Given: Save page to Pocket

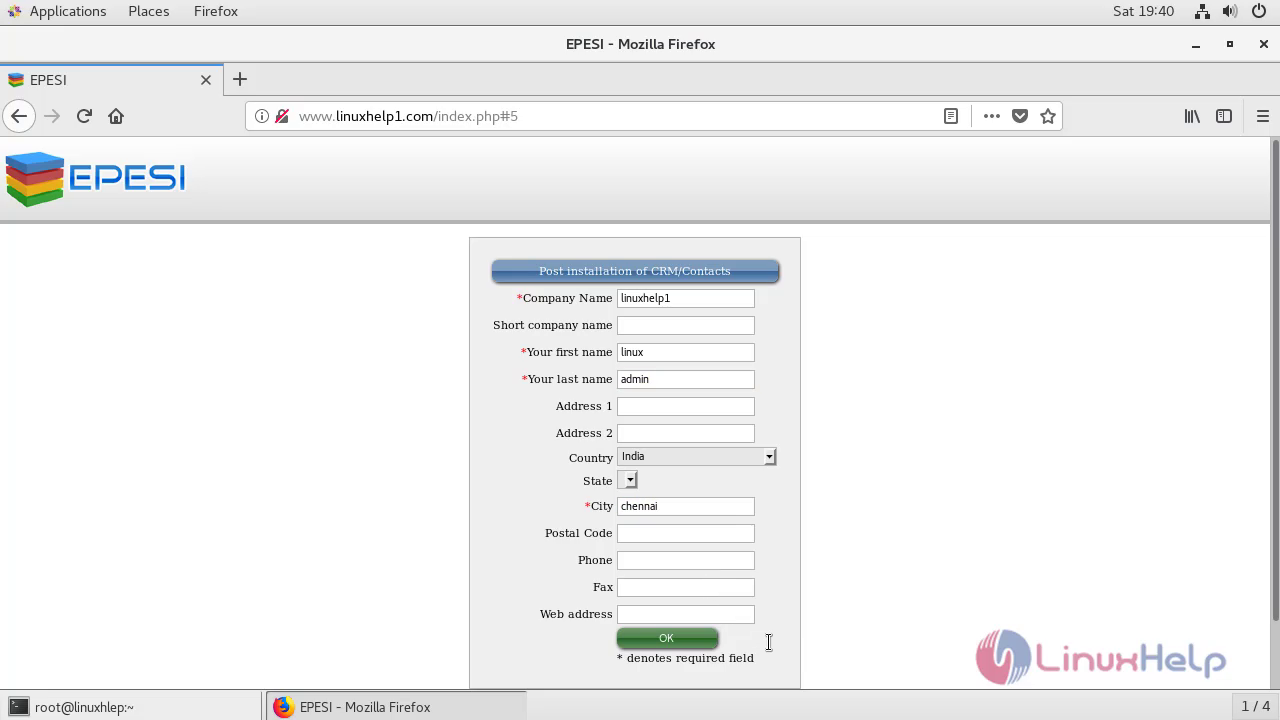Looking at the screenshot, I should [x=1020, y=116].
